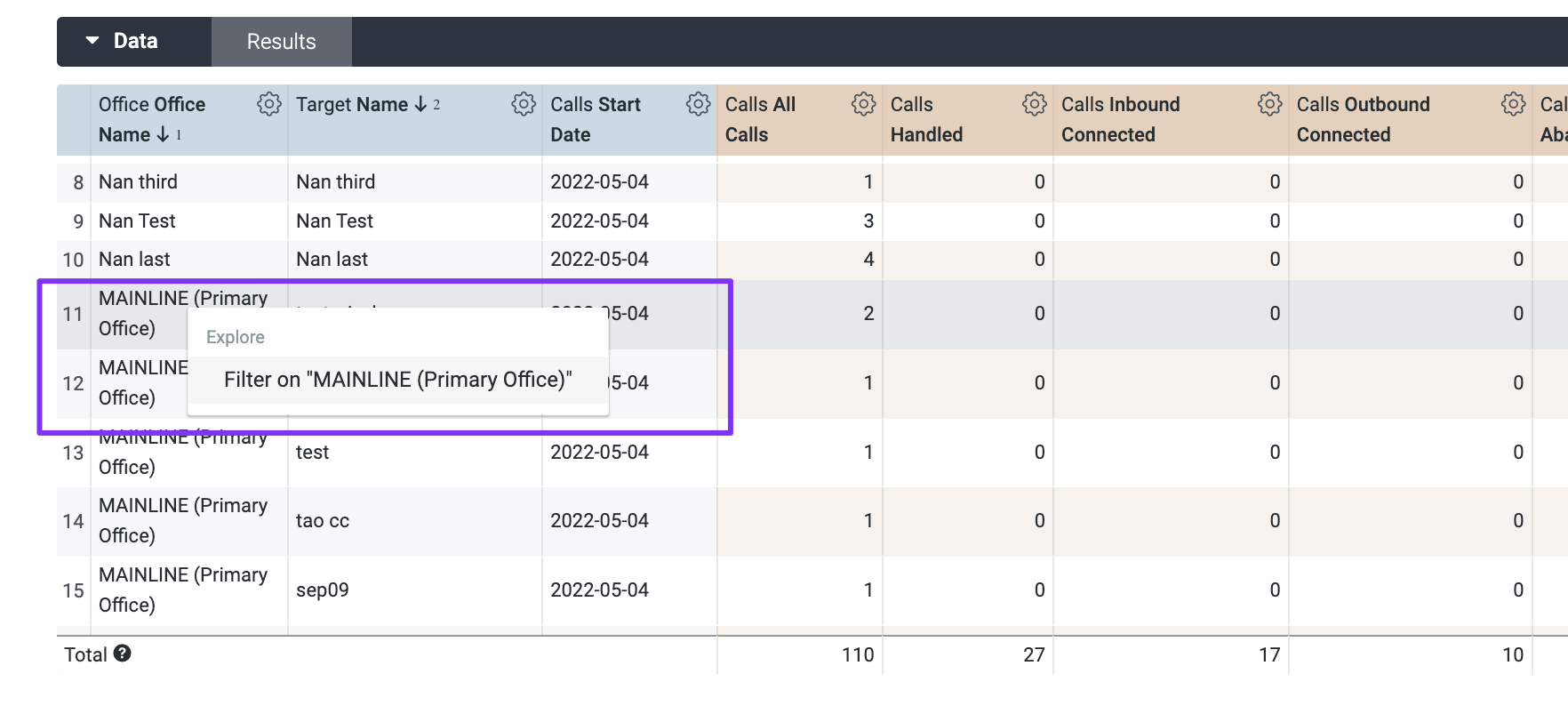The width and height of the screenshot is (1568, 722).
Task: Click date 2022-05-04 in row 8
Action: coord(599,181)
